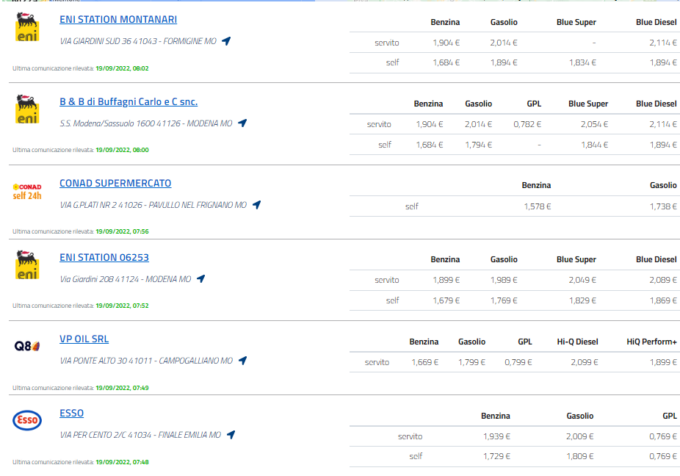Open B & B di Buffagni Carlo link
680x476 pixels.
tap(128, 102)
